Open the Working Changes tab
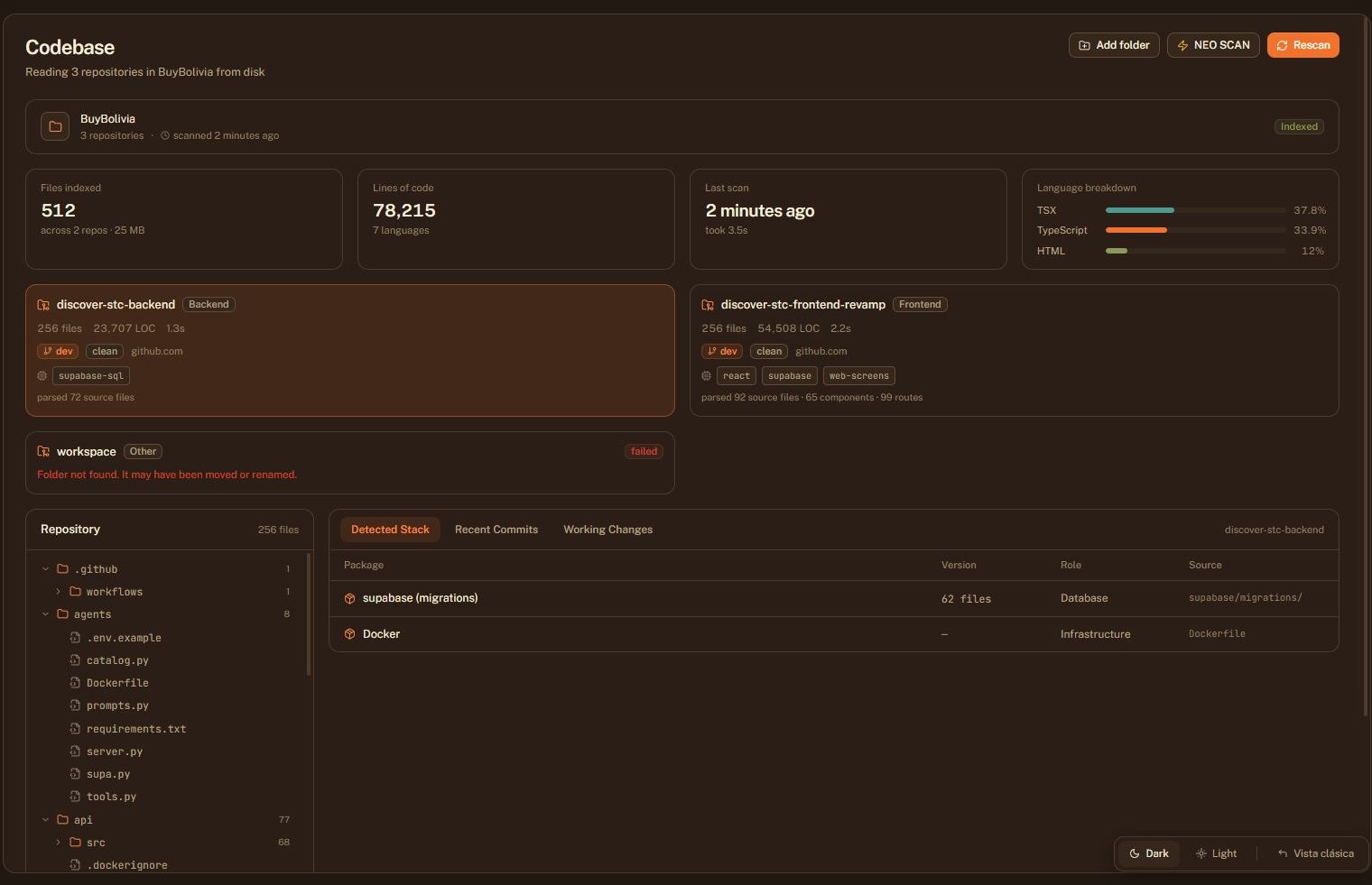Viewport: 1372px width, 885px height. tap(608, 530)
